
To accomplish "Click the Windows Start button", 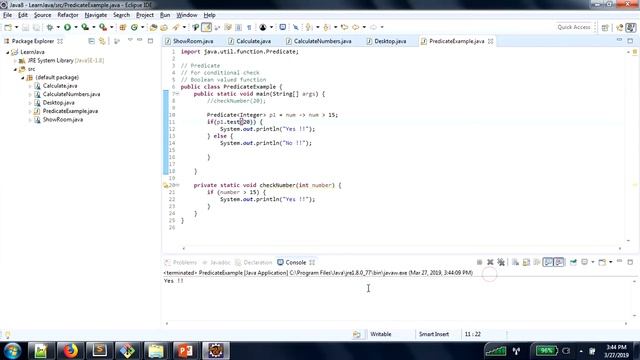I will click(x=12, y=351).
